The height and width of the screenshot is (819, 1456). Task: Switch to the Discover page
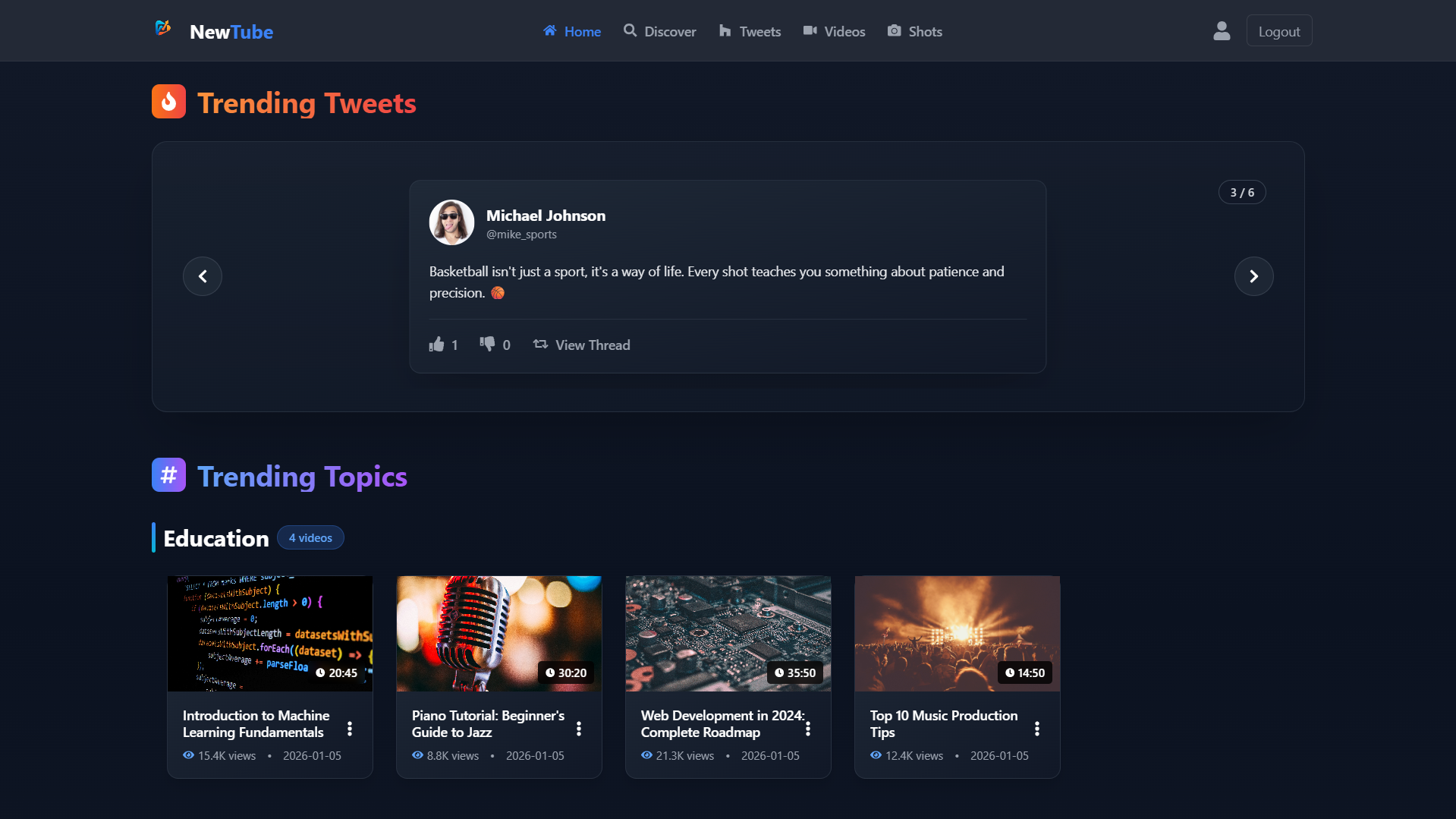click(x=659, y=31)
